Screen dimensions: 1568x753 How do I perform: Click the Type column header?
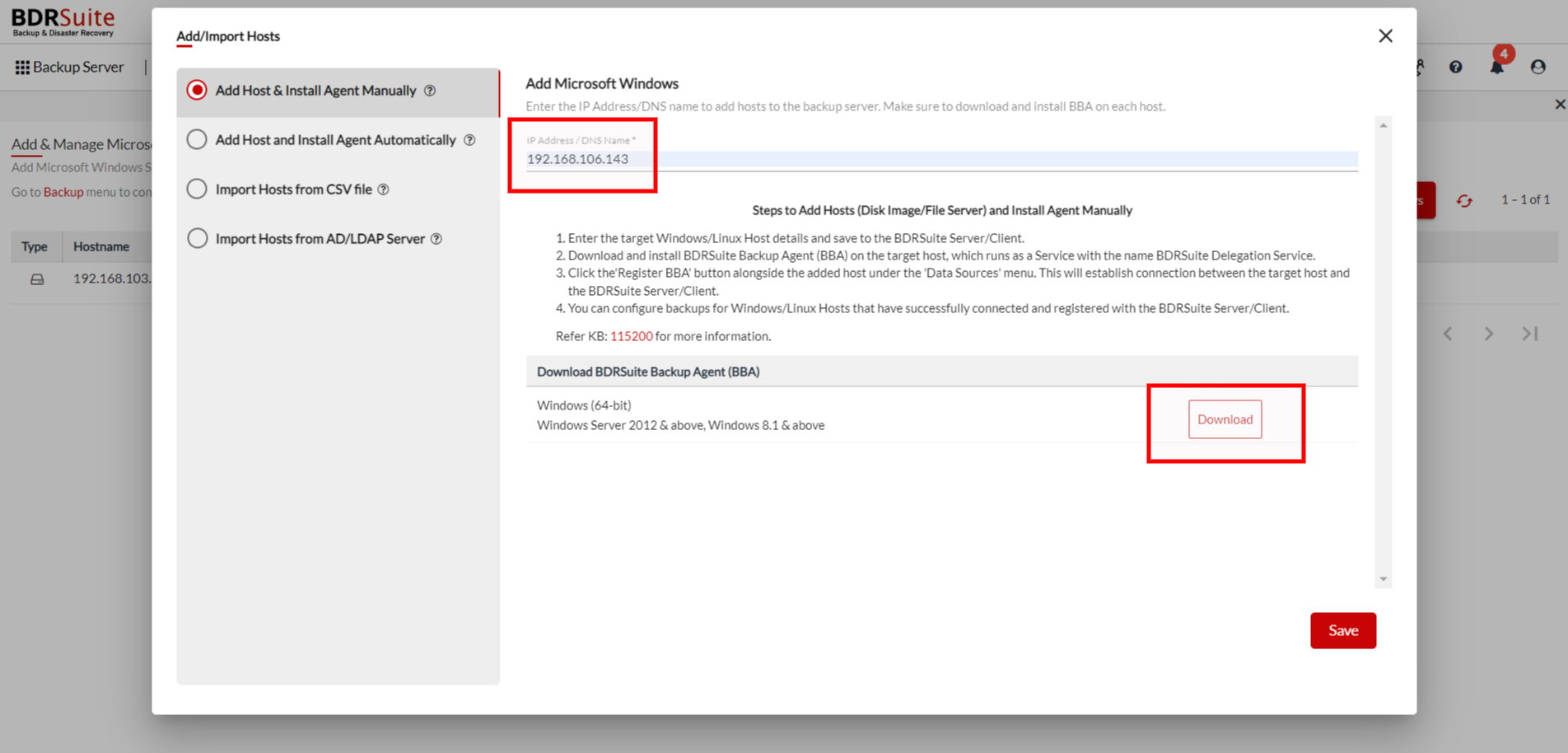point(35,246)
